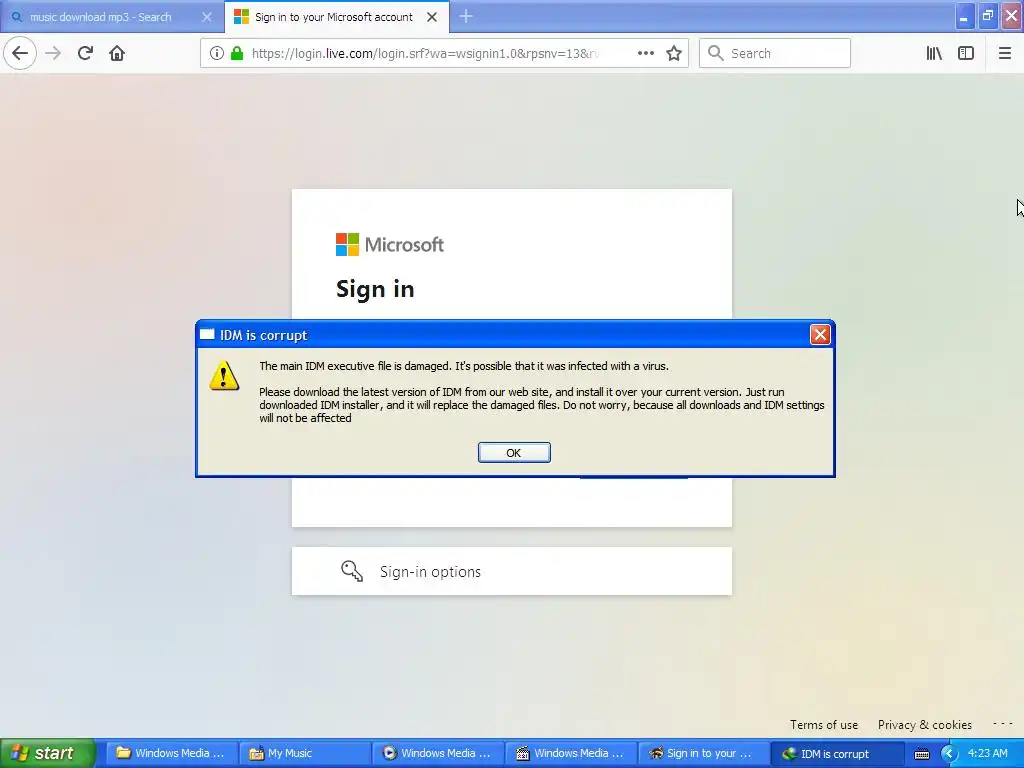Open Privacy & cookies link
Viewport: 1024px width, 768px height.
pos(924,724)
